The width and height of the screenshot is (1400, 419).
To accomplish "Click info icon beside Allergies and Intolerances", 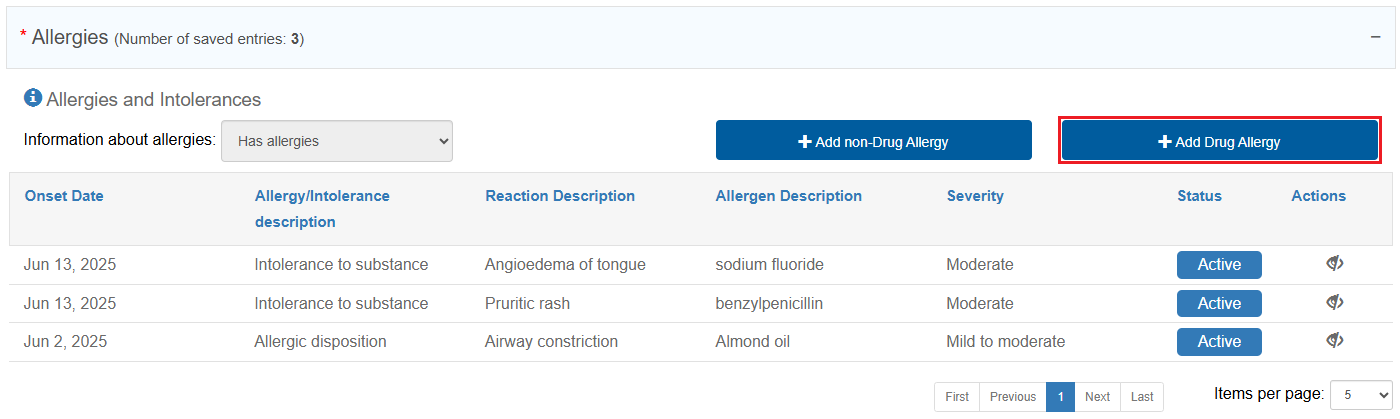I will tap(33, 98).
